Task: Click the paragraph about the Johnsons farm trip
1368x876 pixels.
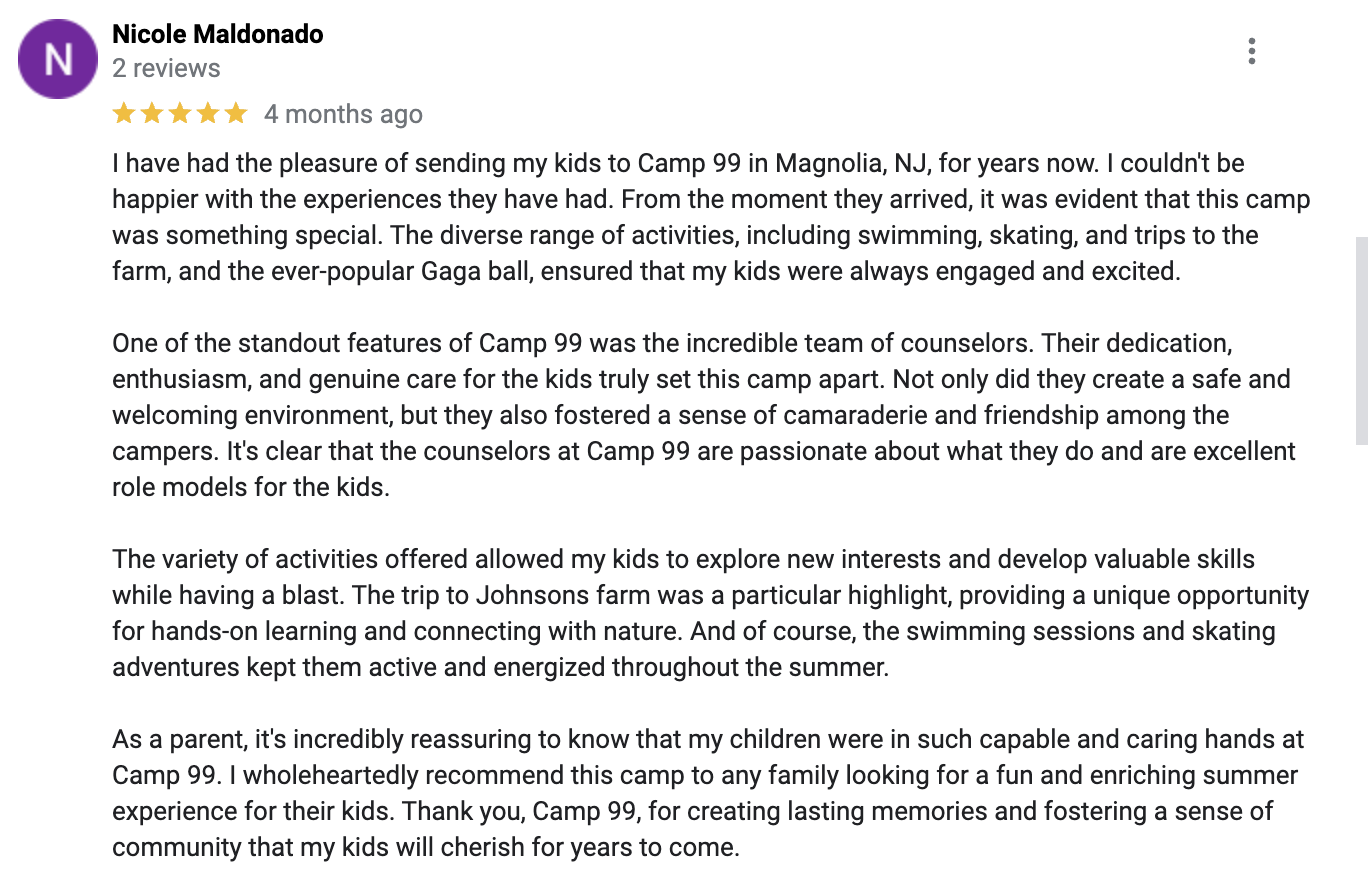Action: (x=710, y=613)
